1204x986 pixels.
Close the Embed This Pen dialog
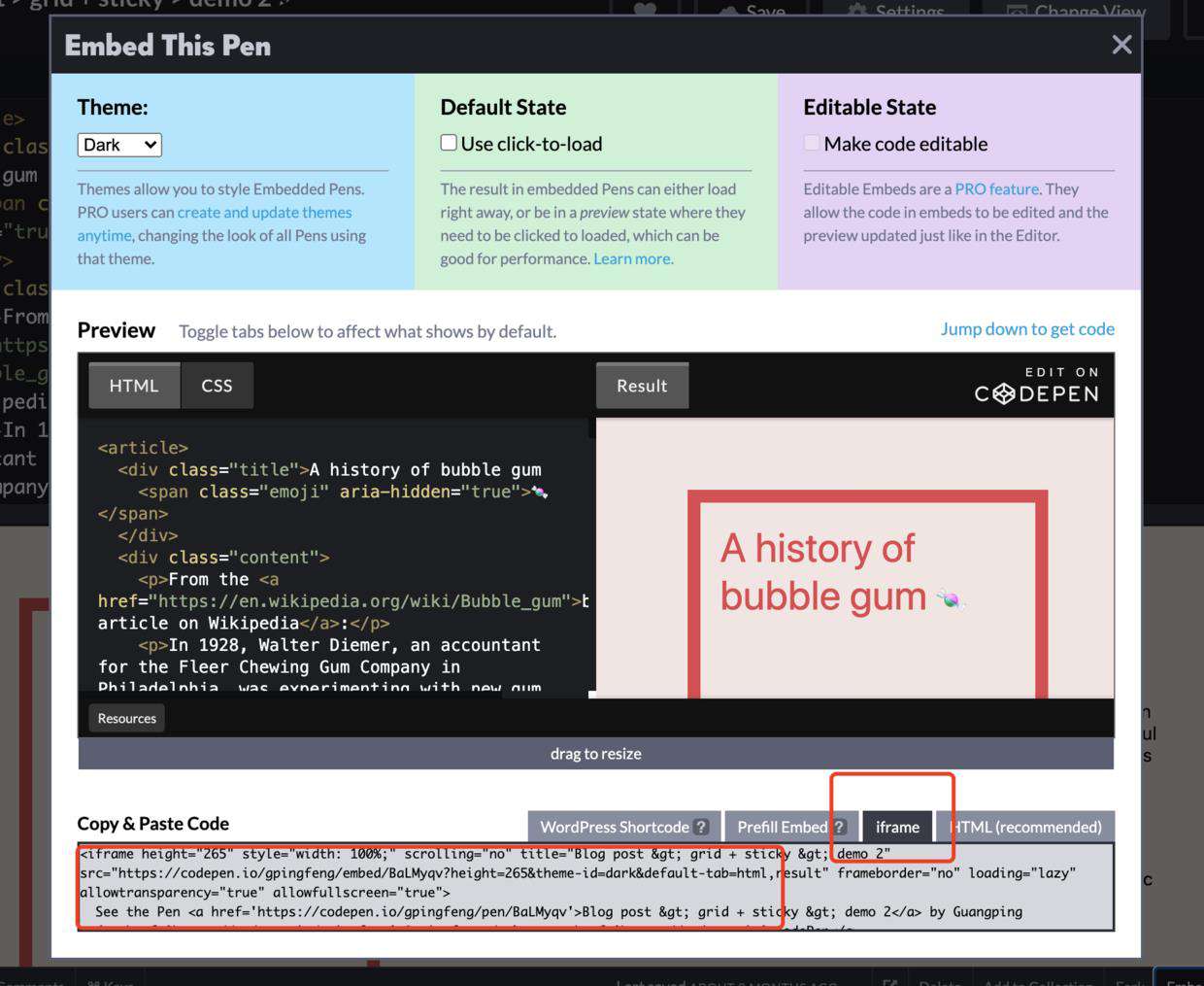coord(1121,45)
